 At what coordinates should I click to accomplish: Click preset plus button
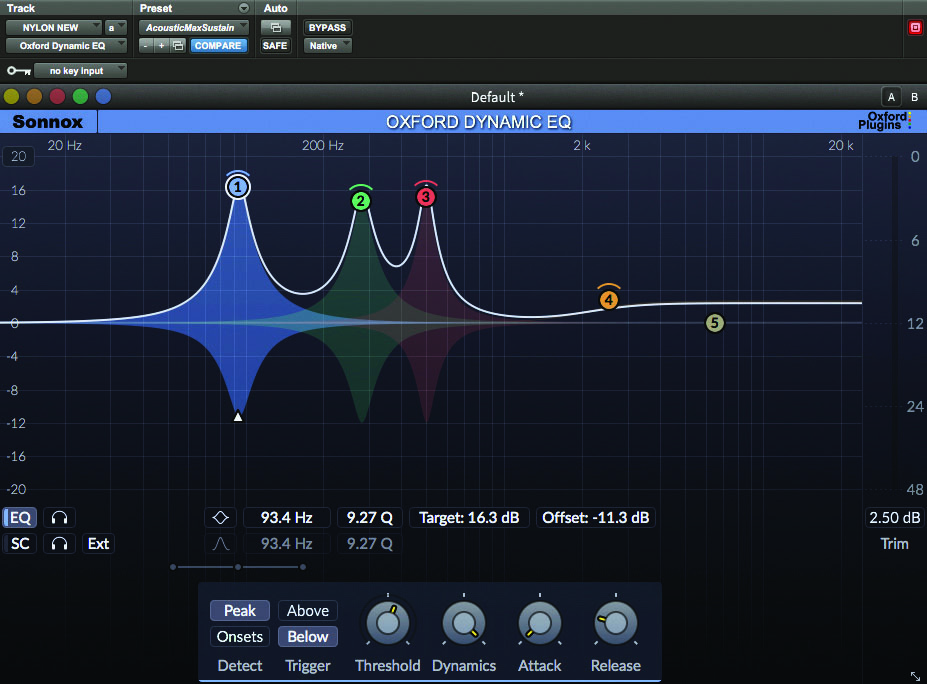pos(161,46)
